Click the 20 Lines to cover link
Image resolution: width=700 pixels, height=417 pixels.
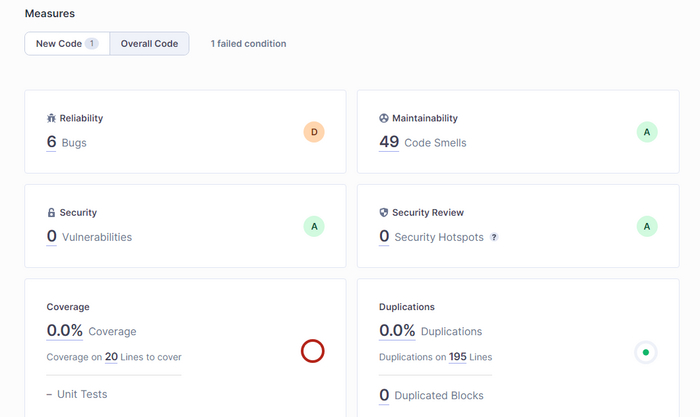tap(111, 356)
